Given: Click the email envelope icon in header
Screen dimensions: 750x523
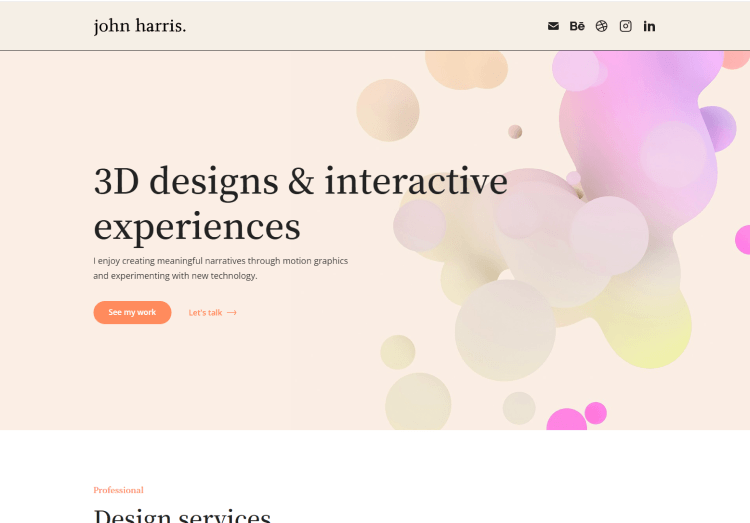Looking at the screenshot, I should pyautogui.click(x=553, y=26).
